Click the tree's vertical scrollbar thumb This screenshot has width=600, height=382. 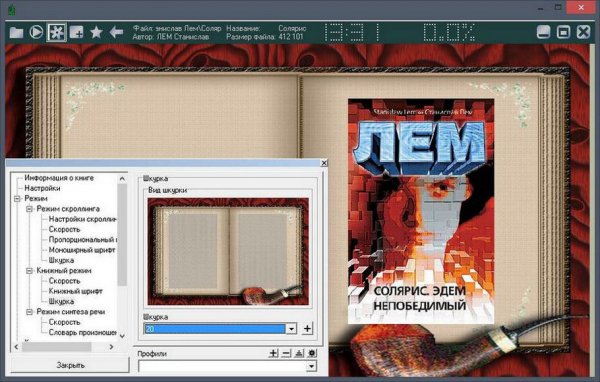(122, 235)
